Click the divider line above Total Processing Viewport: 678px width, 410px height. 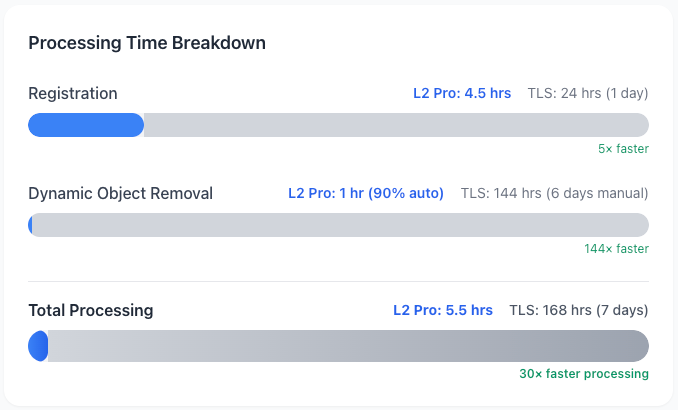(338, 281)
